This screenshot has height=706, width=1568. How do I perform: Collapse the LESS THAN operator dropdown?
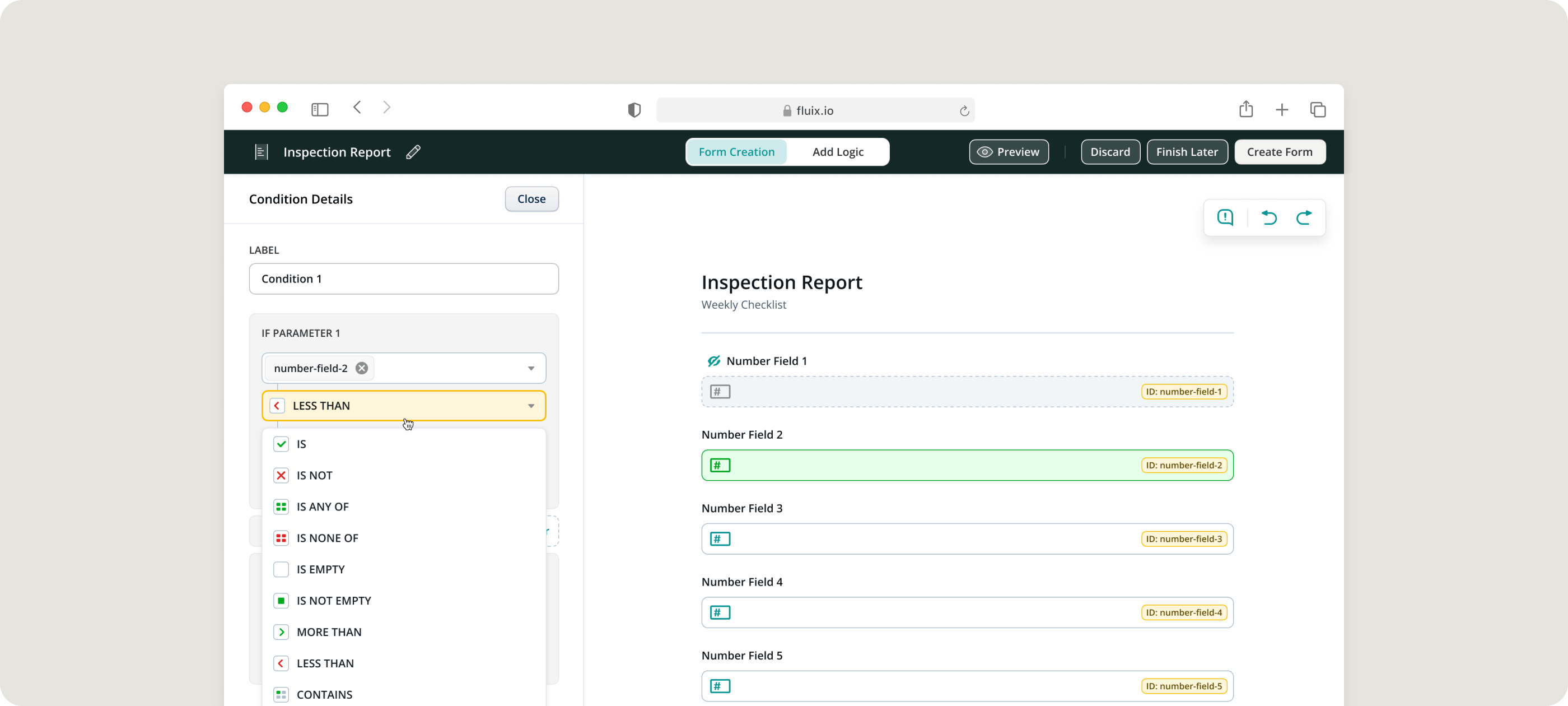(x=531, y=406)
